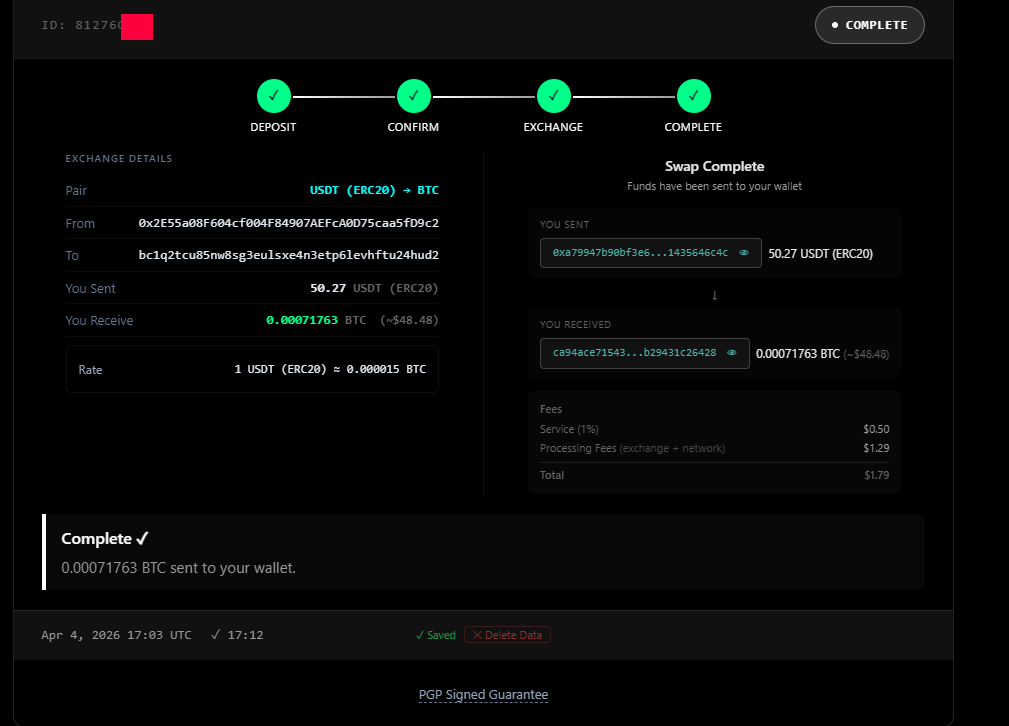Open the PGP Signed Guarantee link
1009x726 pixels.
click(483, 695)
